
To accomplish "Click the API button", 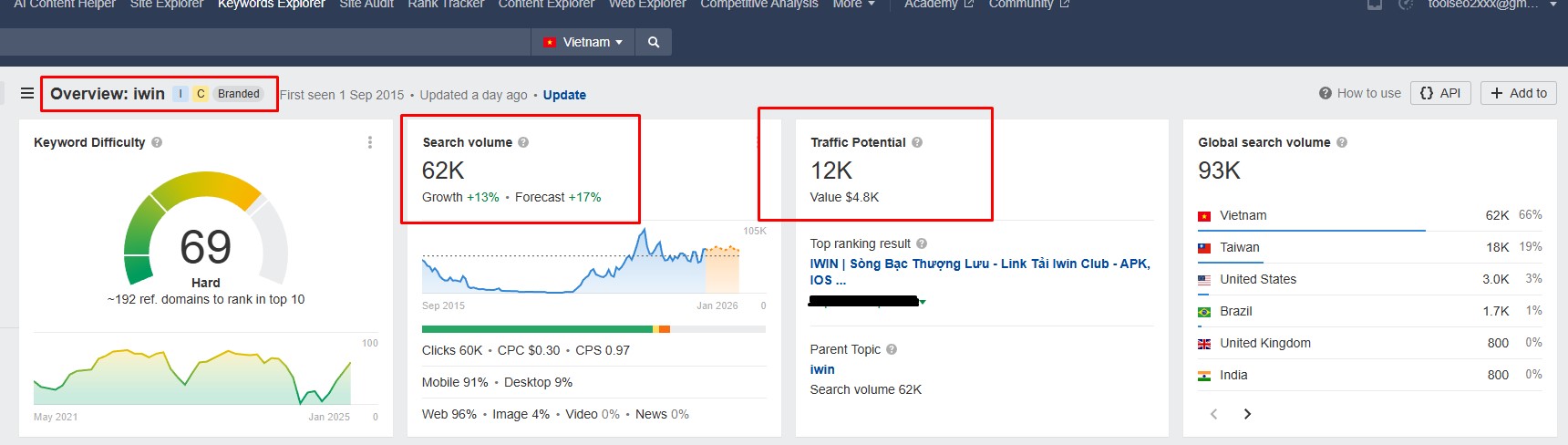I will [1440, 93].
